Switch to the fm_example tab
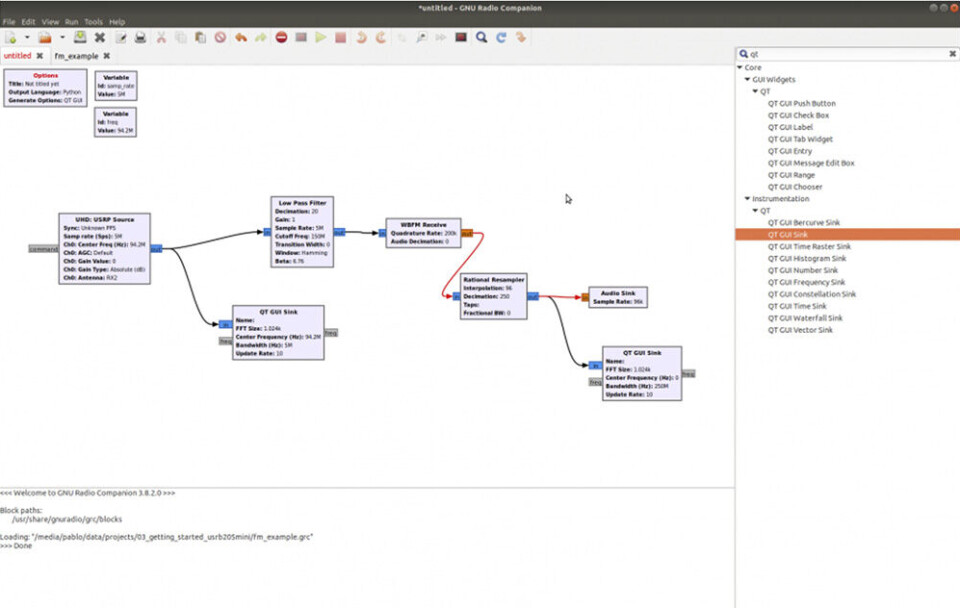This screenshot has height=608, width=960. 76,56
